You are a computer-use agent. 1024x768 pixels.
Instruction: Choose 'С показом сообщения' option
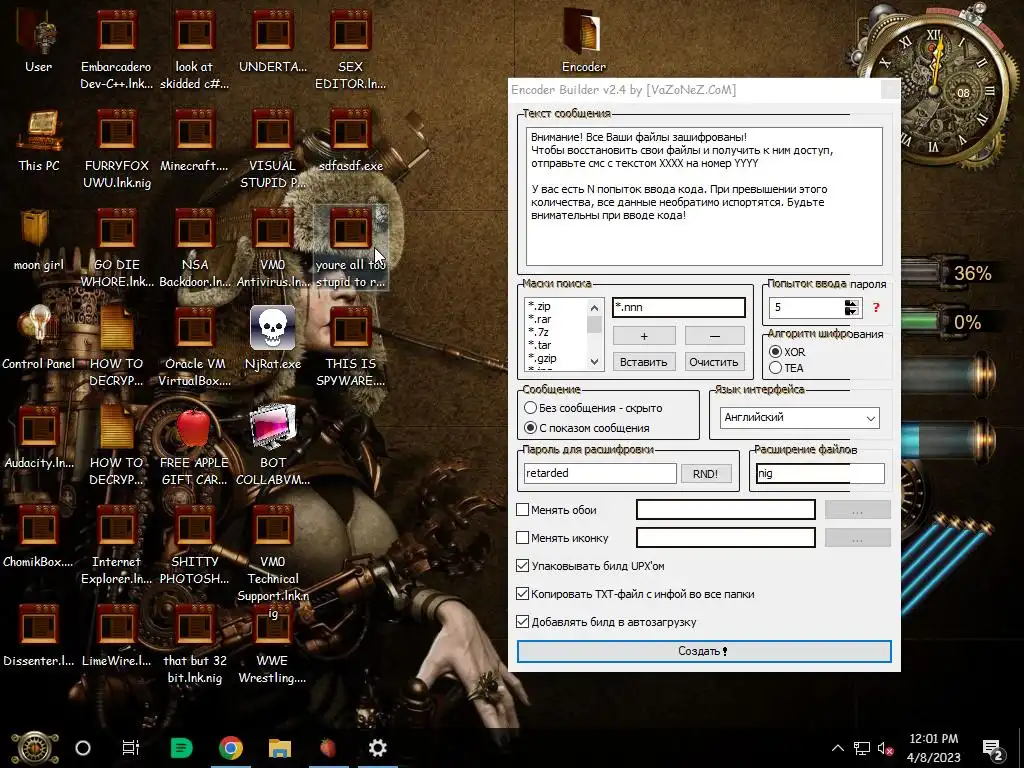coord(530,428)
